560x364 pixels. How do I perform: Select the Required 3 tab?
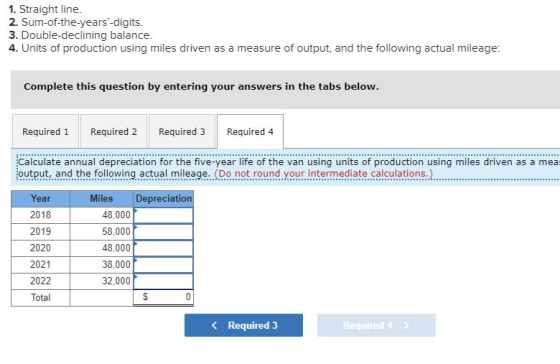click(x=182, y=131)
